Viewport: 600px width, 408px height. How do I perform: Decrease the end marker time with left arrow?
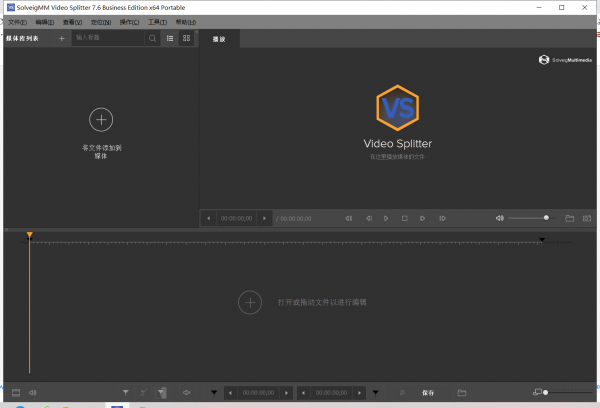(303, 393)
